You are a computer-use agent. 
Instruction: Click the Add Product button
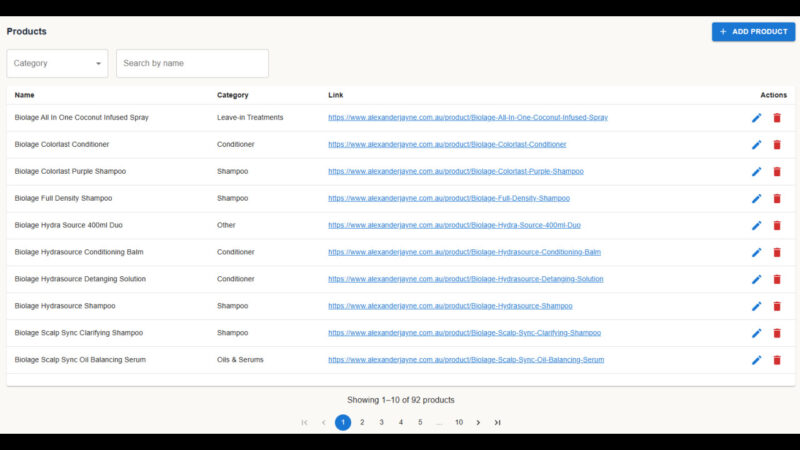click(753, 32)
